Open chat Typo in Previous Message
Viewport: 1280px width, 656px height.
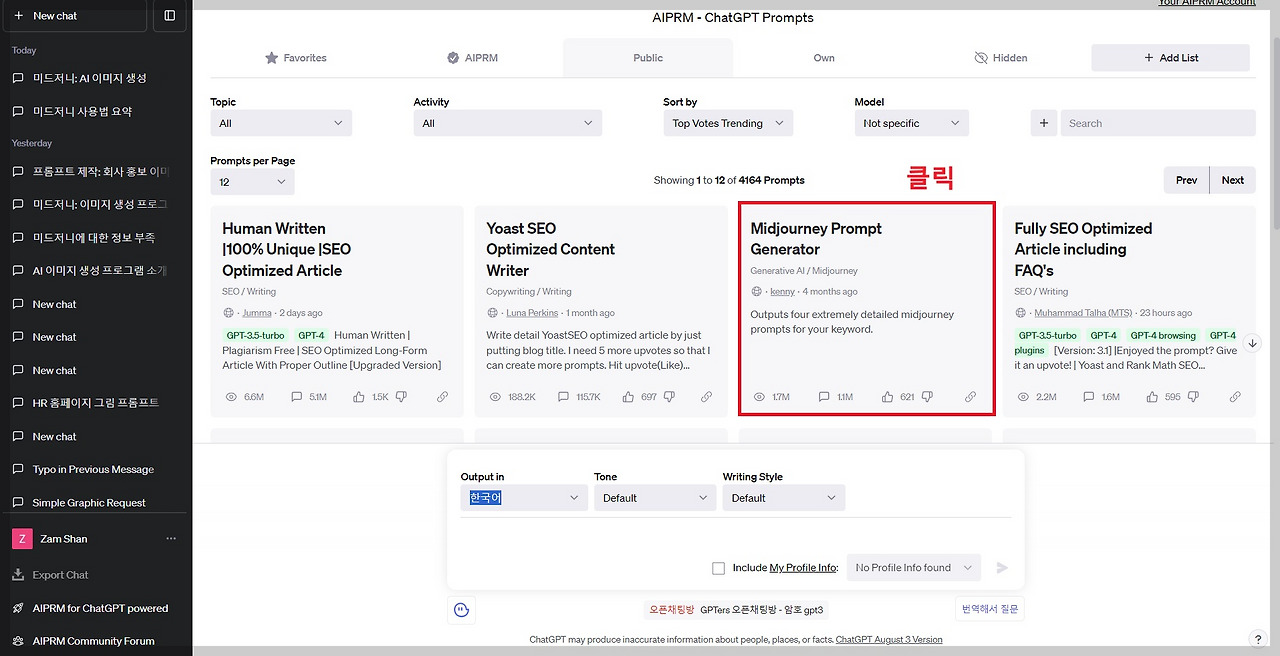[x=95, y=469]
